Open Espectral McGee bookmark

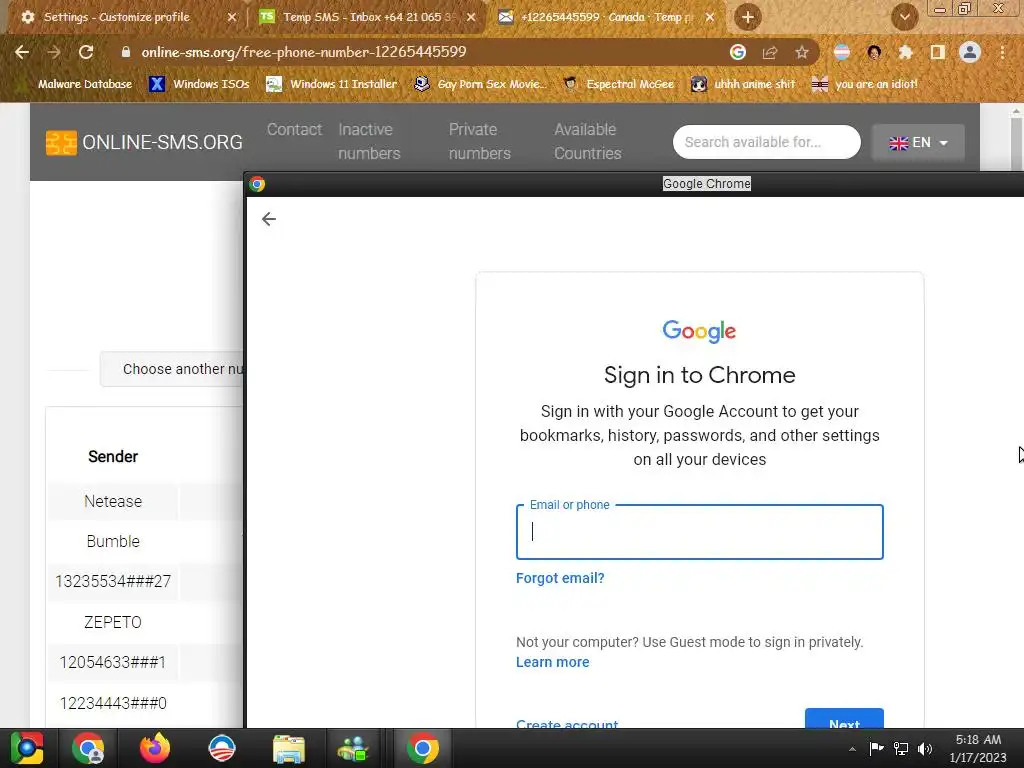point(618,84)
